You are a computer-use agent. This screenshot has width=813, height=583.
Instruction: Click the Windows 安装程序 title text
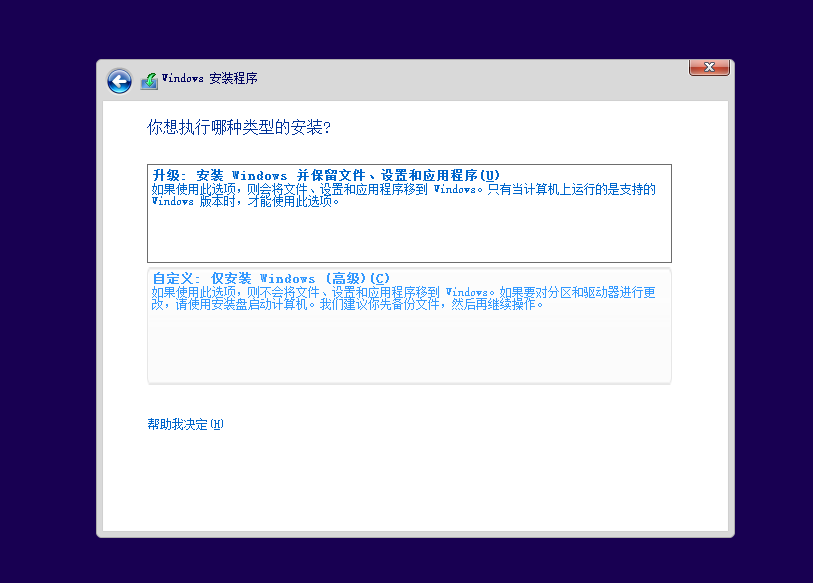tap(208, 79)
